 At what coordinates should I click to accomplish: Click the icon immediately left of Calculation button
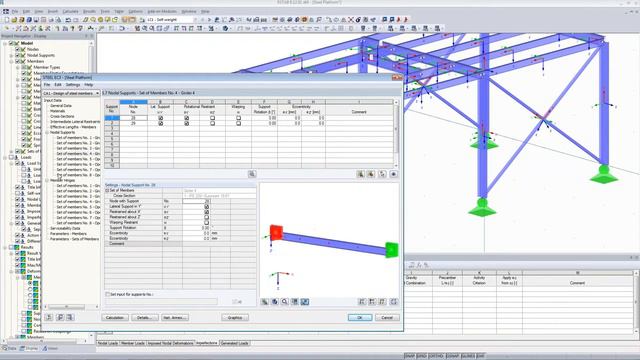click(x=70, y=317)
